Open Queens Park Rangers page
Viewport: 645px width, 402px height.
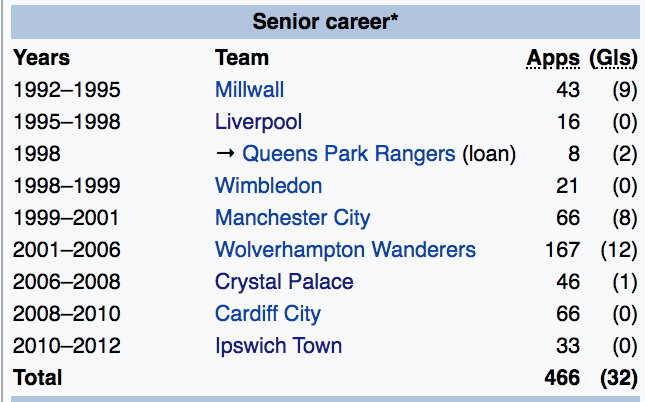(x=349, y=154)
